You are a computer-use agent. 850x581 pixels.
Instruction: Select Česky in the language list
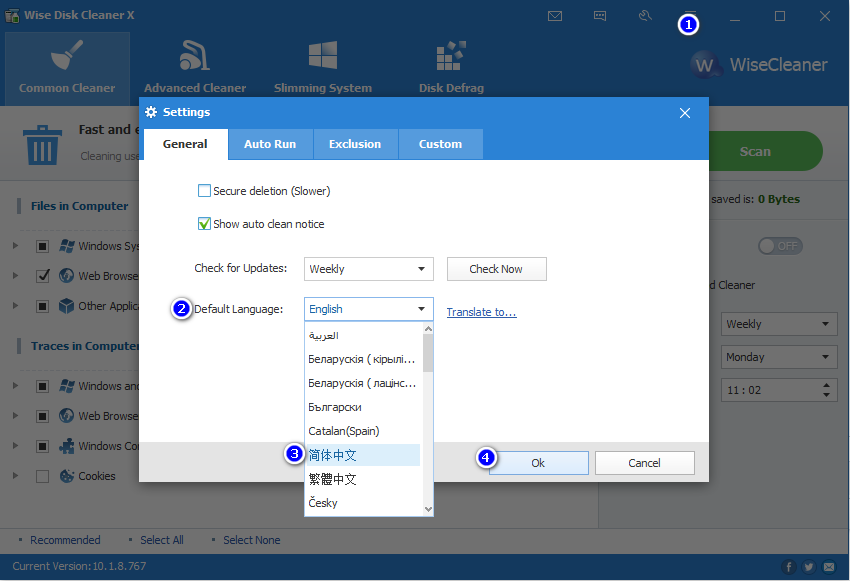pyautogui.click(x=363, y=503)
